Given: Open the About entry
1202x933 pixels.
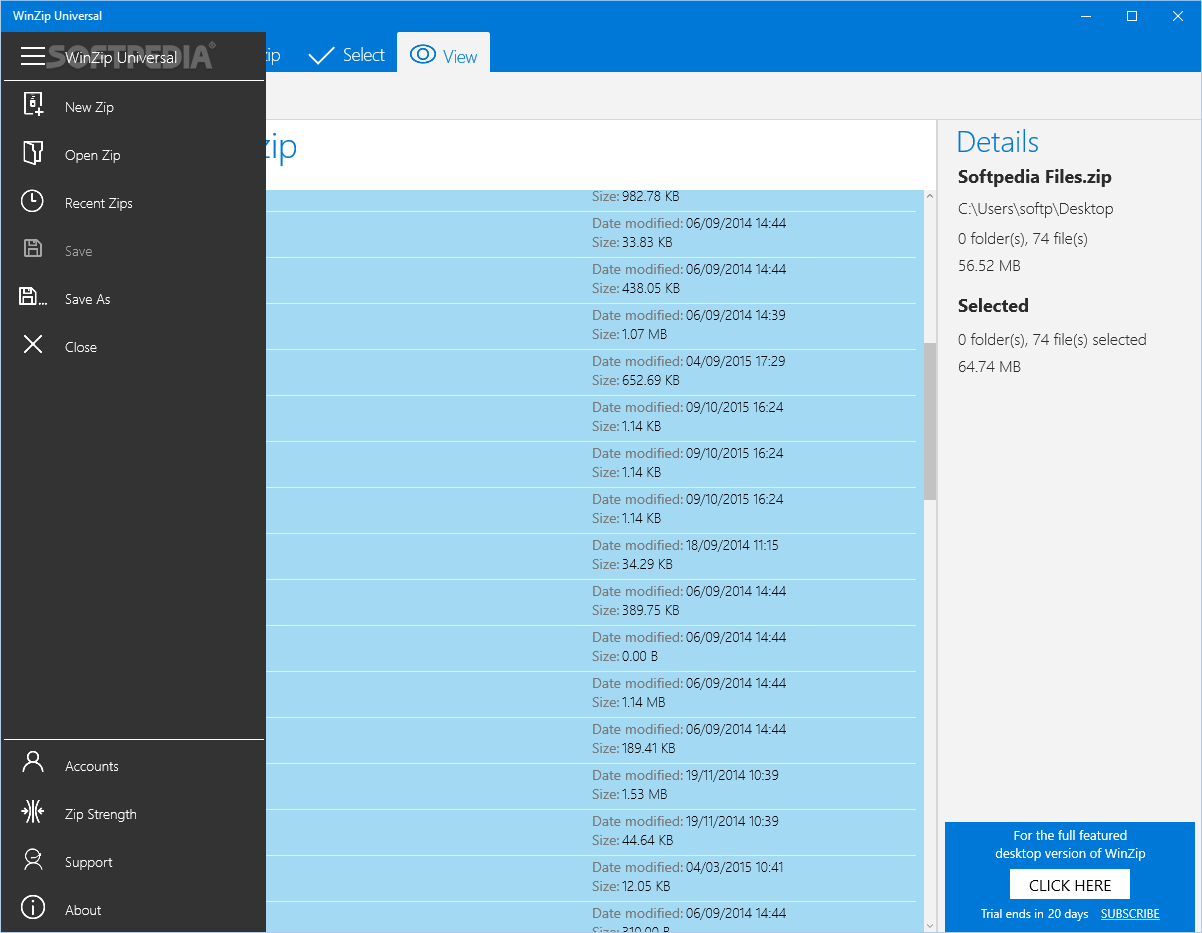Looking at the screenshot, I should pyautogui.click(x=133, y=909).
